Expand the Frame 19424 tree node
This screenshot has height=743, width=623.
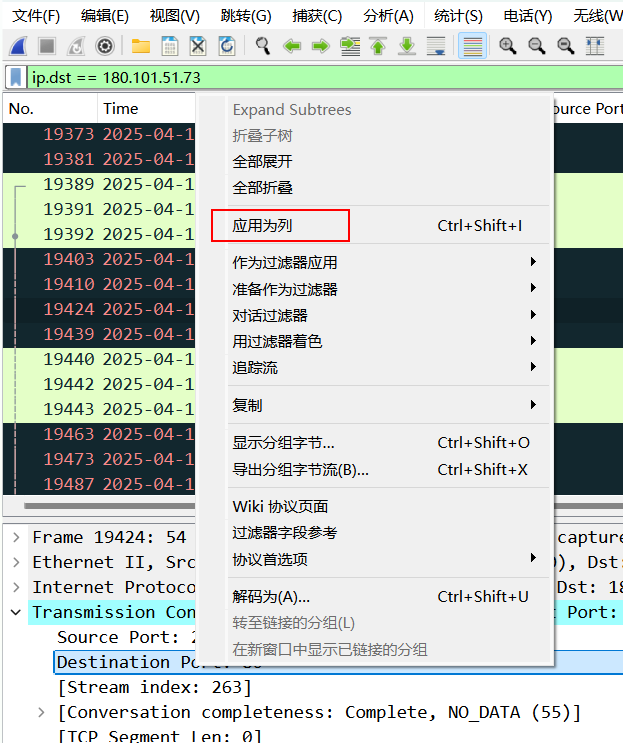pos(17,537)
